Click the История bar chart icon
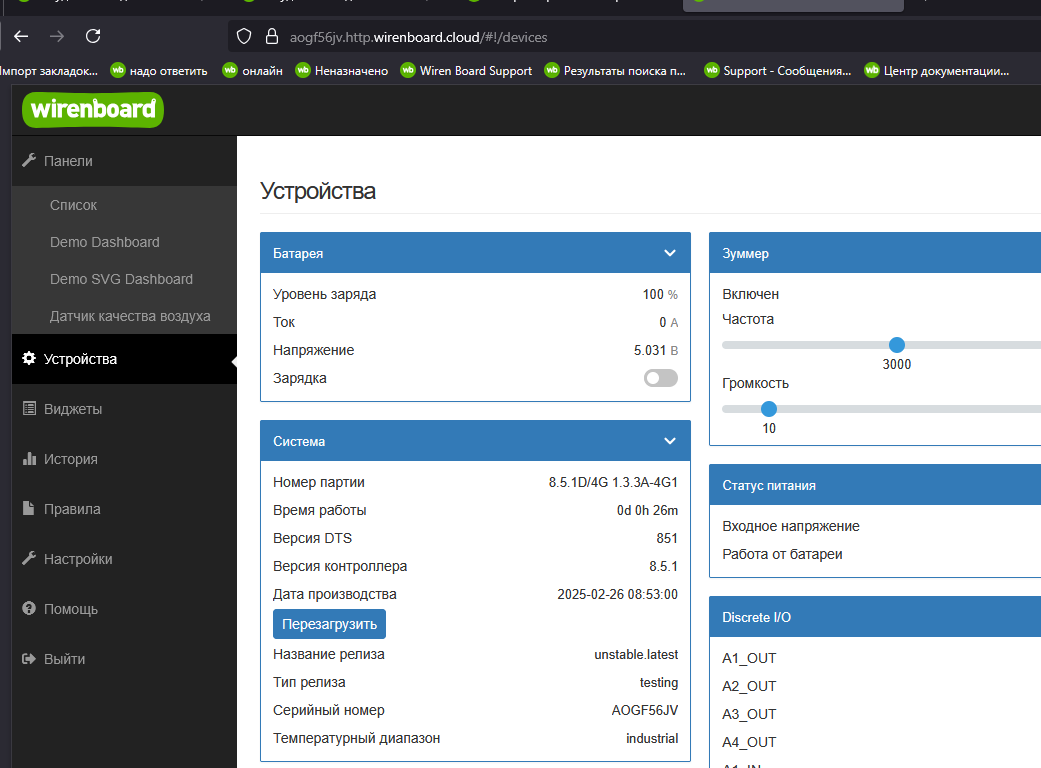This screenshot has height=768, width=1041. (29, 459)
